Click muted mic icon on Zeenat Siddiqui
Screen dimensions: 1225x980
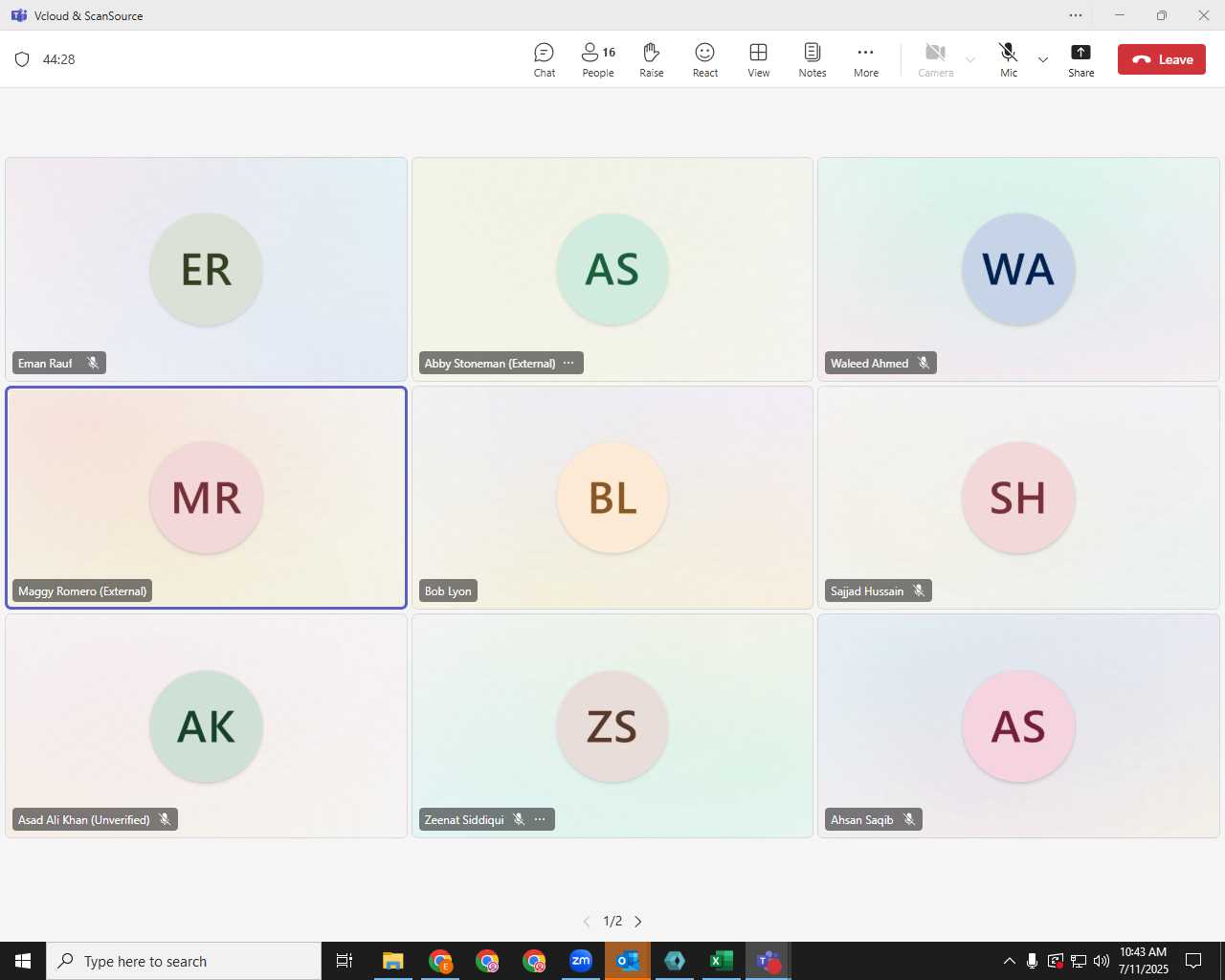(x=519, y=819)
